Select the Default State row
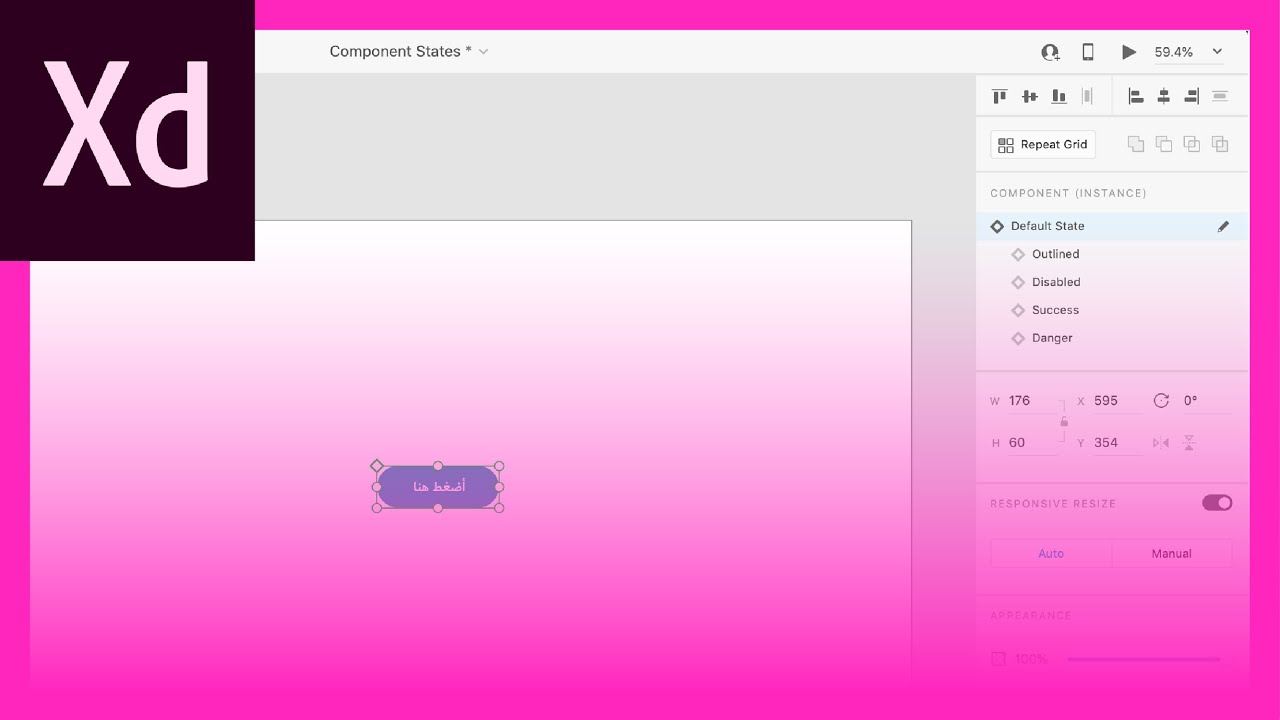Image resolution: width=1280 pixels, height=720 pixels. [1112, 226]
